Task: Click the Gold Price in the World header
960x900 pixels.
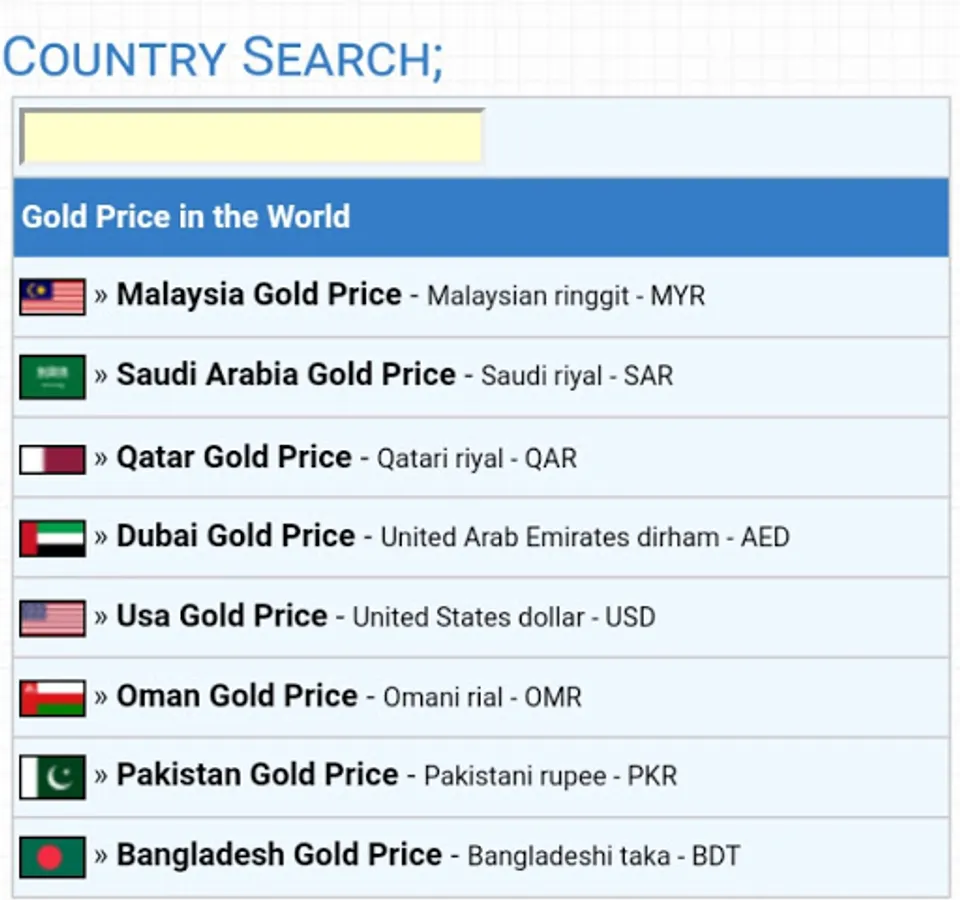Action: coord(186,217)
